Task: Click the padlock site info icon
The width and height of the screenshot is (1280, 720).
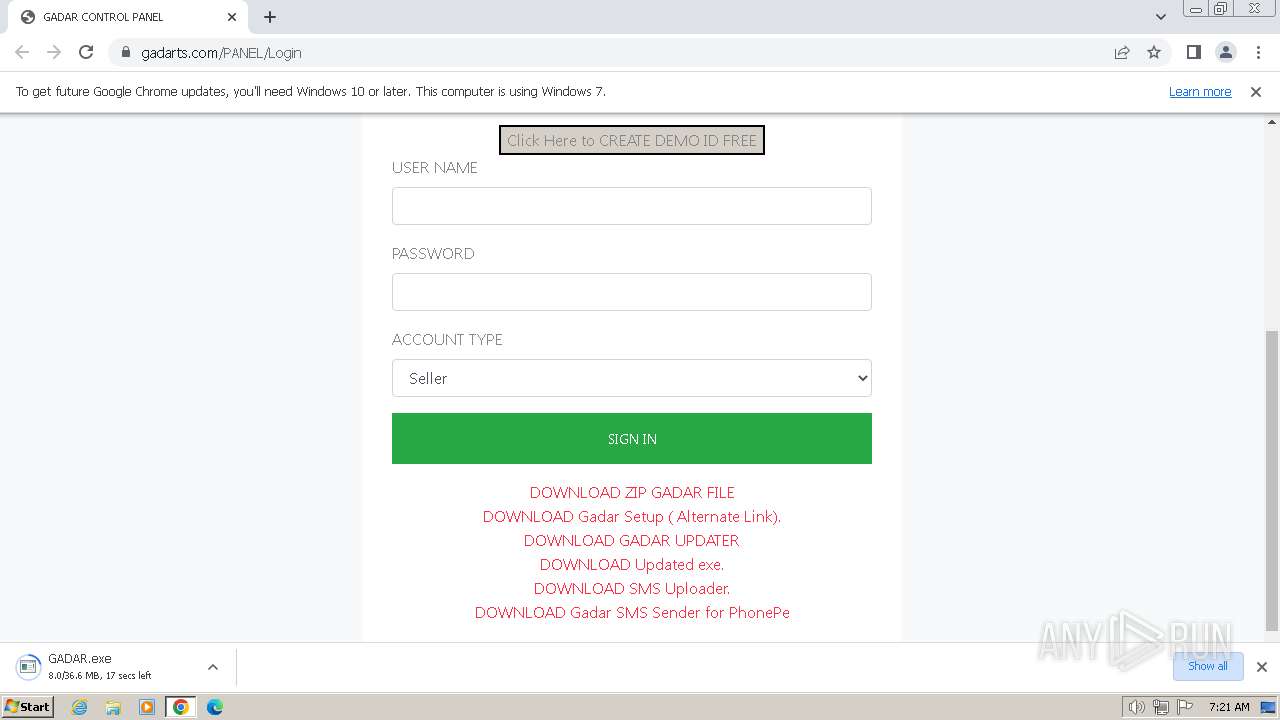Action: pos(125,52)
